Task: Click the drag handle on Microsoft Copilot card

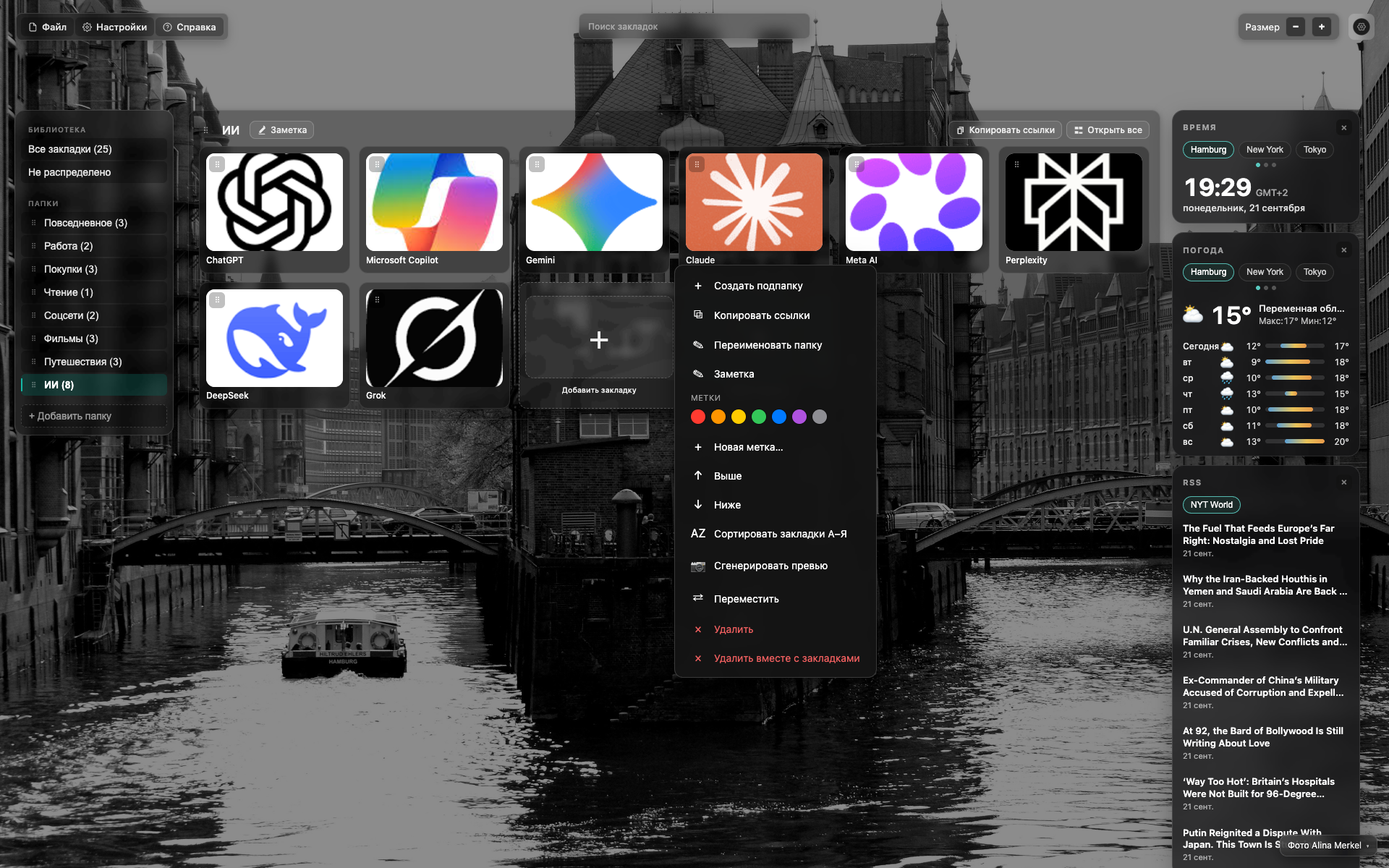Action: point(377,164)
